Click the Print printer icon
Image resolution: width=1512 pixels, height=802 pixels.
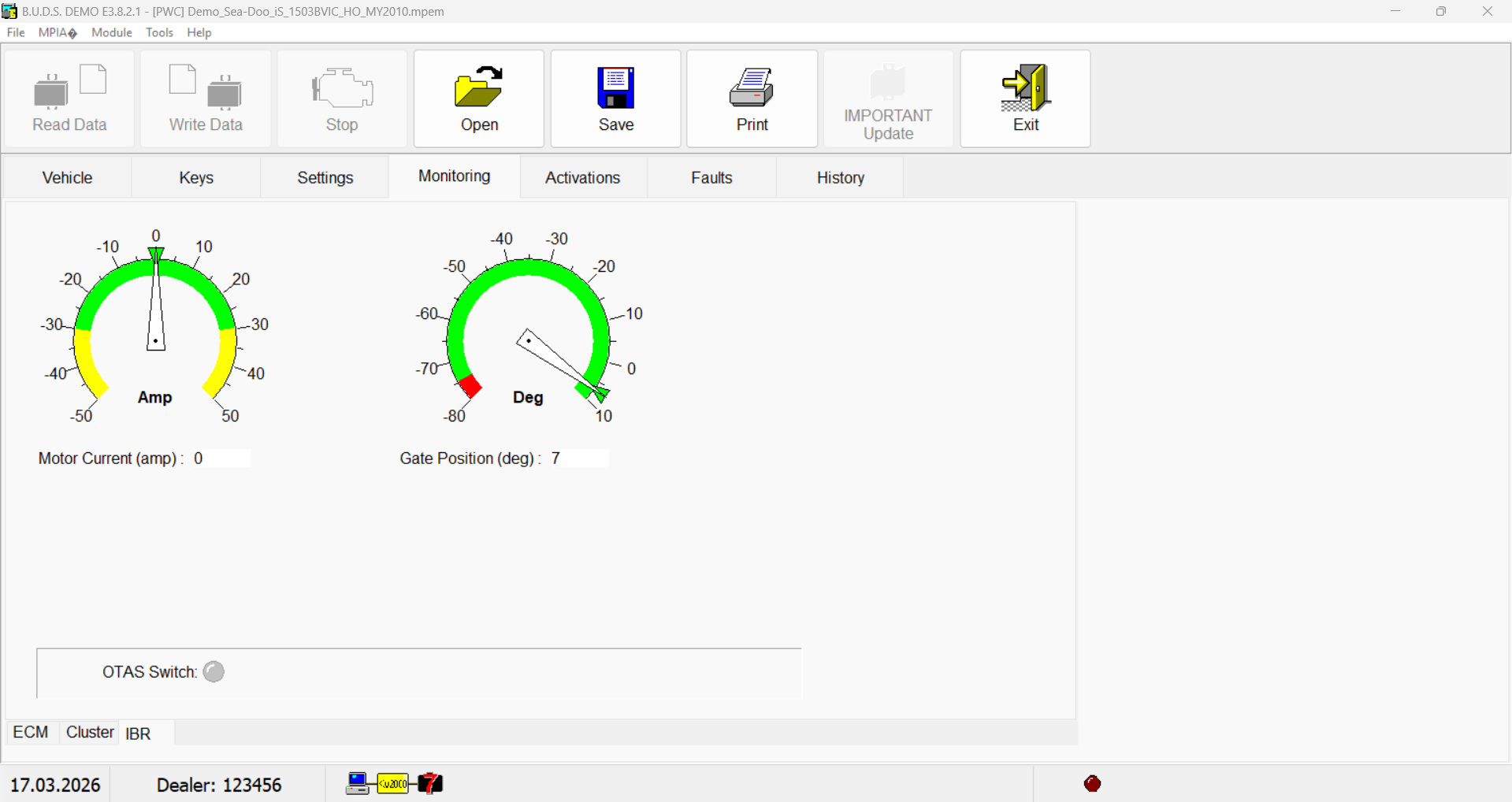752,87
